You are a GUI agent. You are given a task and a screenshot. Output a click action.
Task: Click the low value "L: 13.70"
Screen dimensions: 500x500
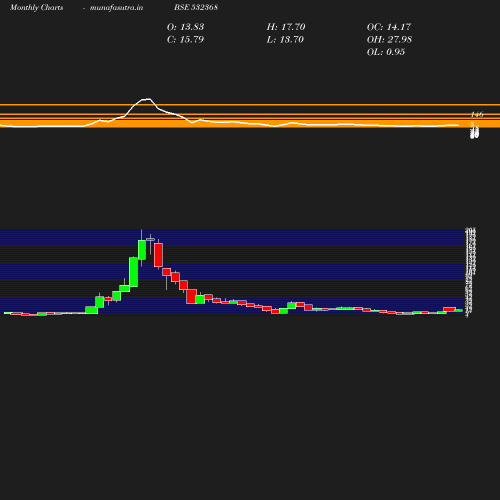click(x=285, y=39)
